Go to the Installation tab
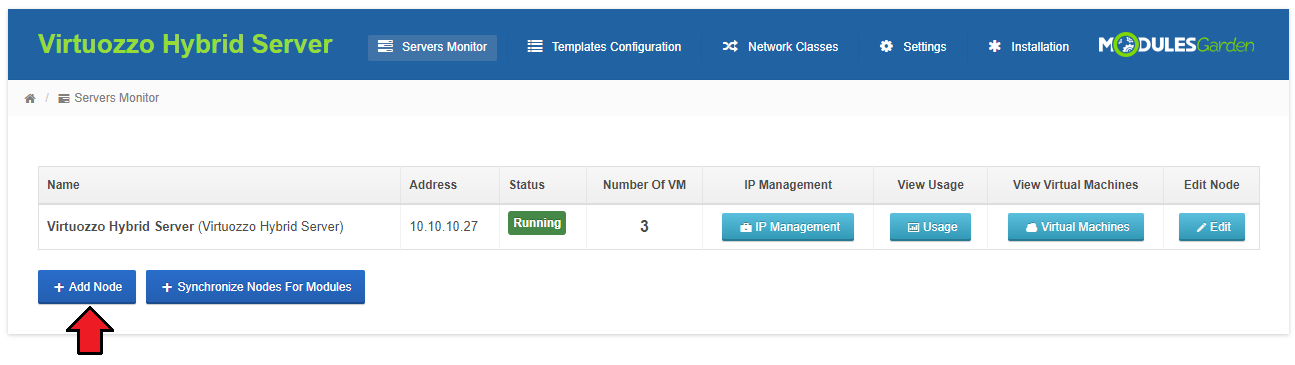The height and width of the screenshot is (365, 1295). pos(1028,47)
